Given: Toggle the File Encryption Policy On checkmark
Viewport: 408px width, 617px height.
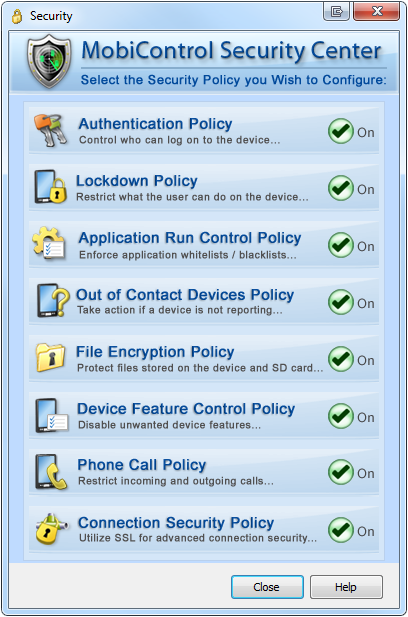Looking at the screenshot, I should pos(341,359).
